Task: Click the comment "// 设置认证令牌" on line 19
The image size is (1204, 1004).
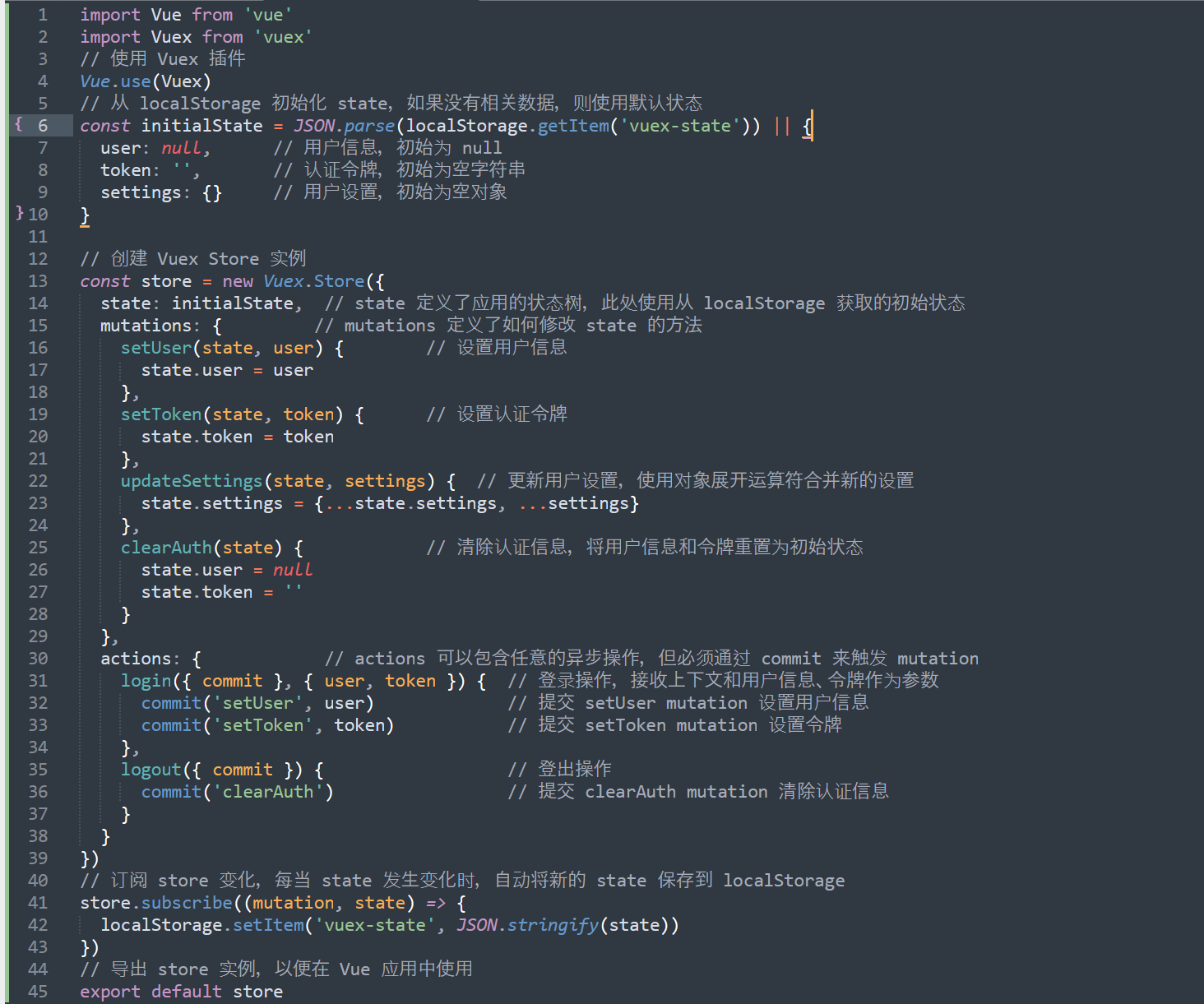Action: [x=497, y=414]
